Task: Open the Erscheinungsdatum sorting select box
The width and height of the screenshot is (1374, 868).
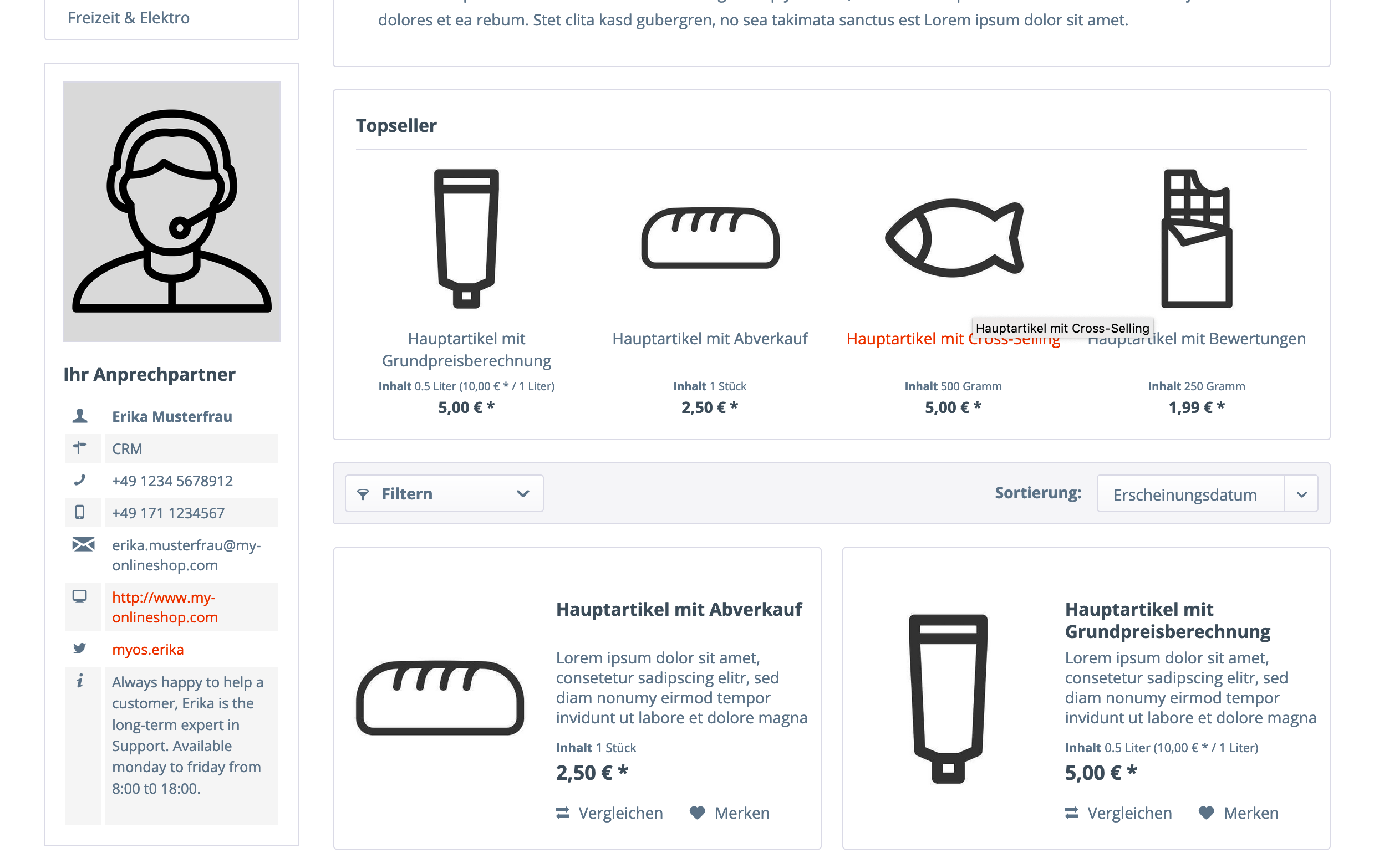Action: tap(1208, 493)
